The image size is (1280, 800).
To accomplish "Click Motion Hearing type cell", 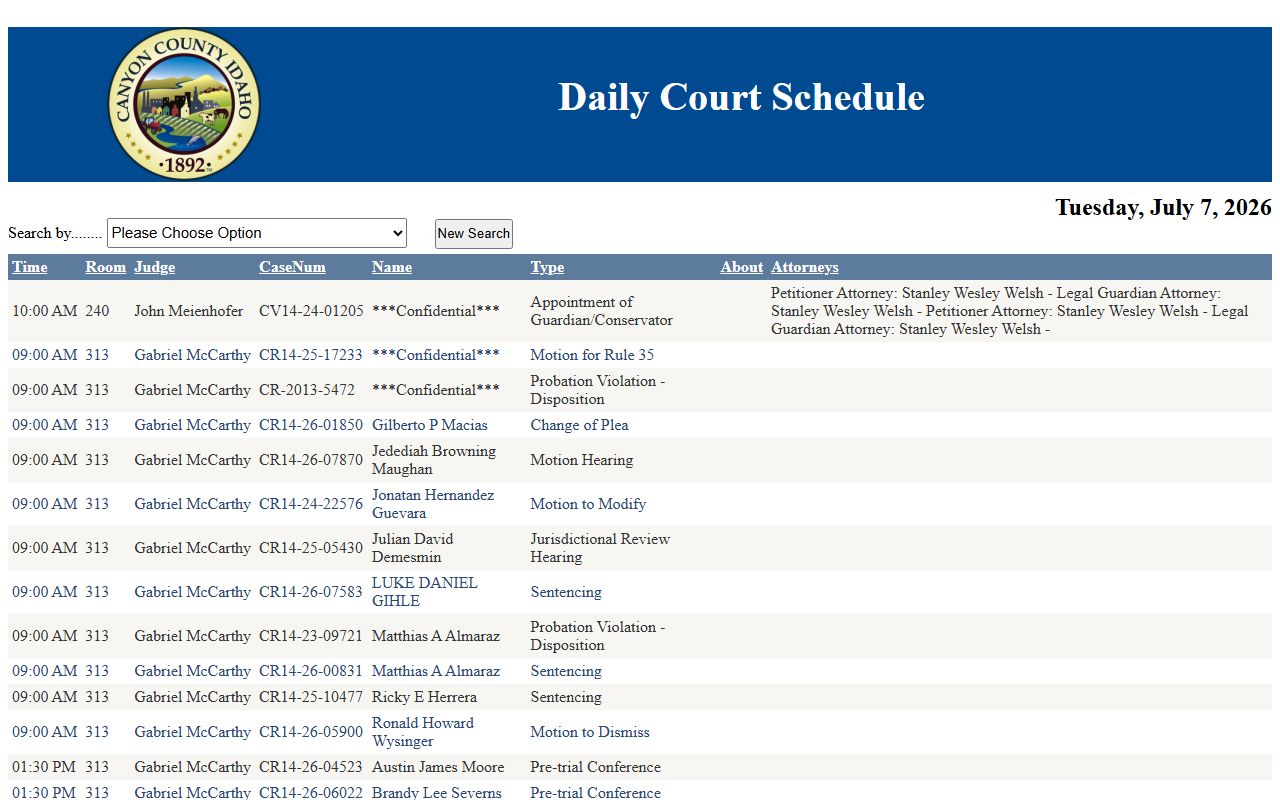I will pyautogui.click(x=582, y=460).
